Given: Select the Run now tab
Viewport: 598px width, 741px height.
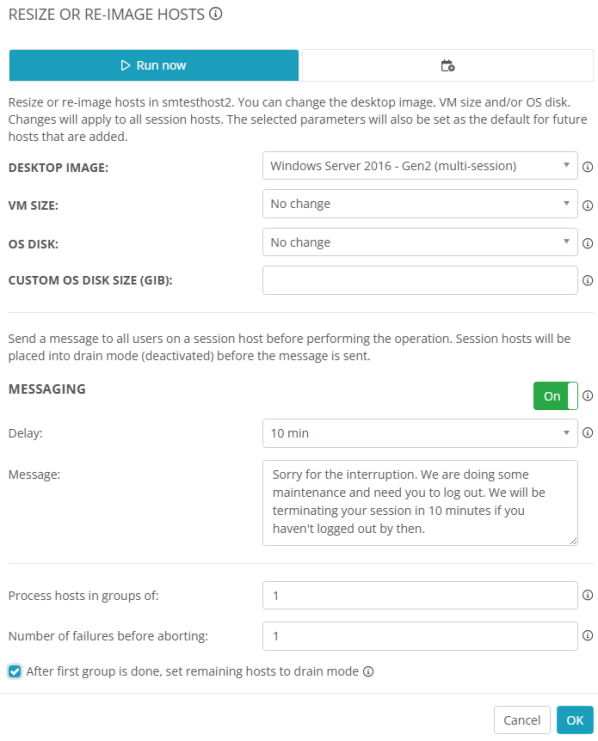Looking at the screenshot, I should click(x=154, y=65).
